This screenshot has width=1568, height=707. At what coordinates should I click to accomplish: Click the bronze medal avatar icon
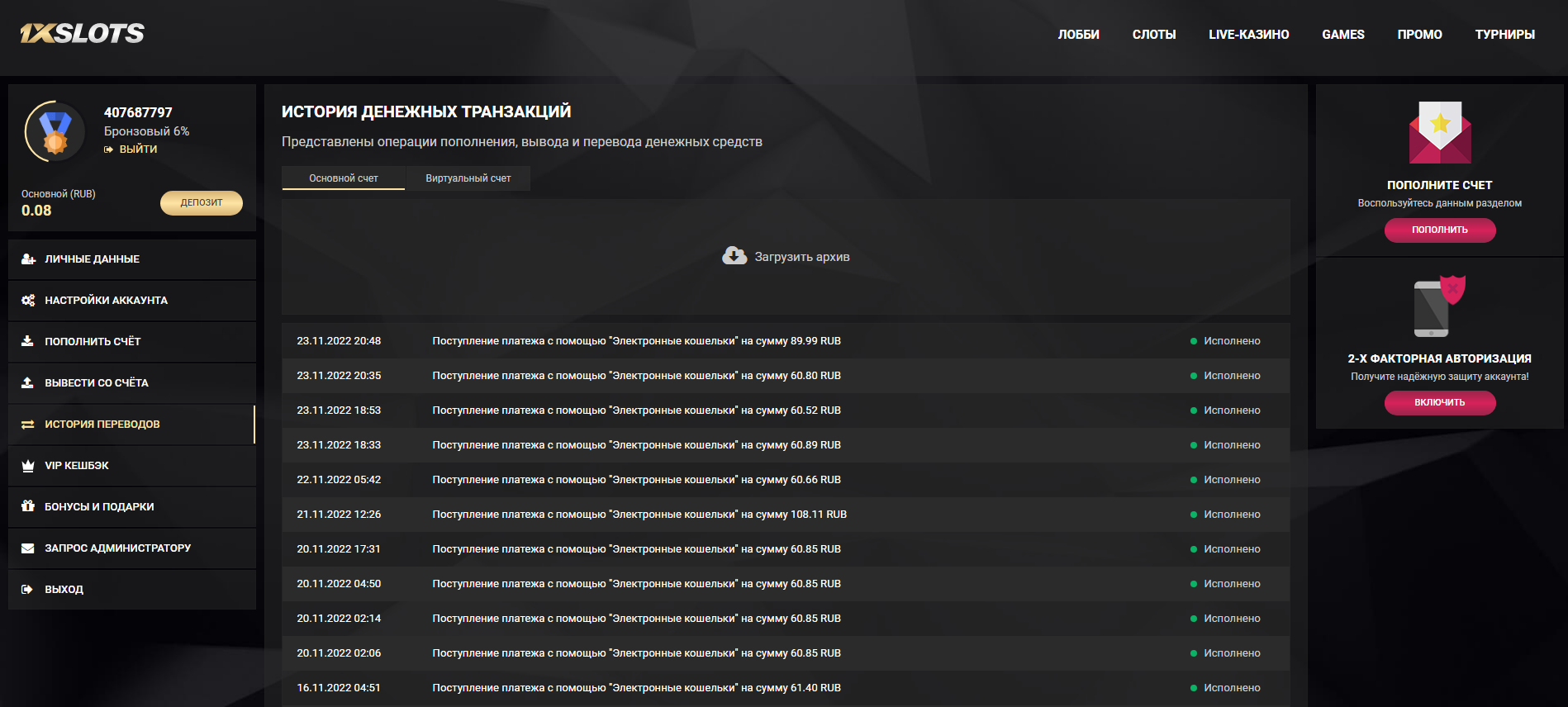point(55,131)
